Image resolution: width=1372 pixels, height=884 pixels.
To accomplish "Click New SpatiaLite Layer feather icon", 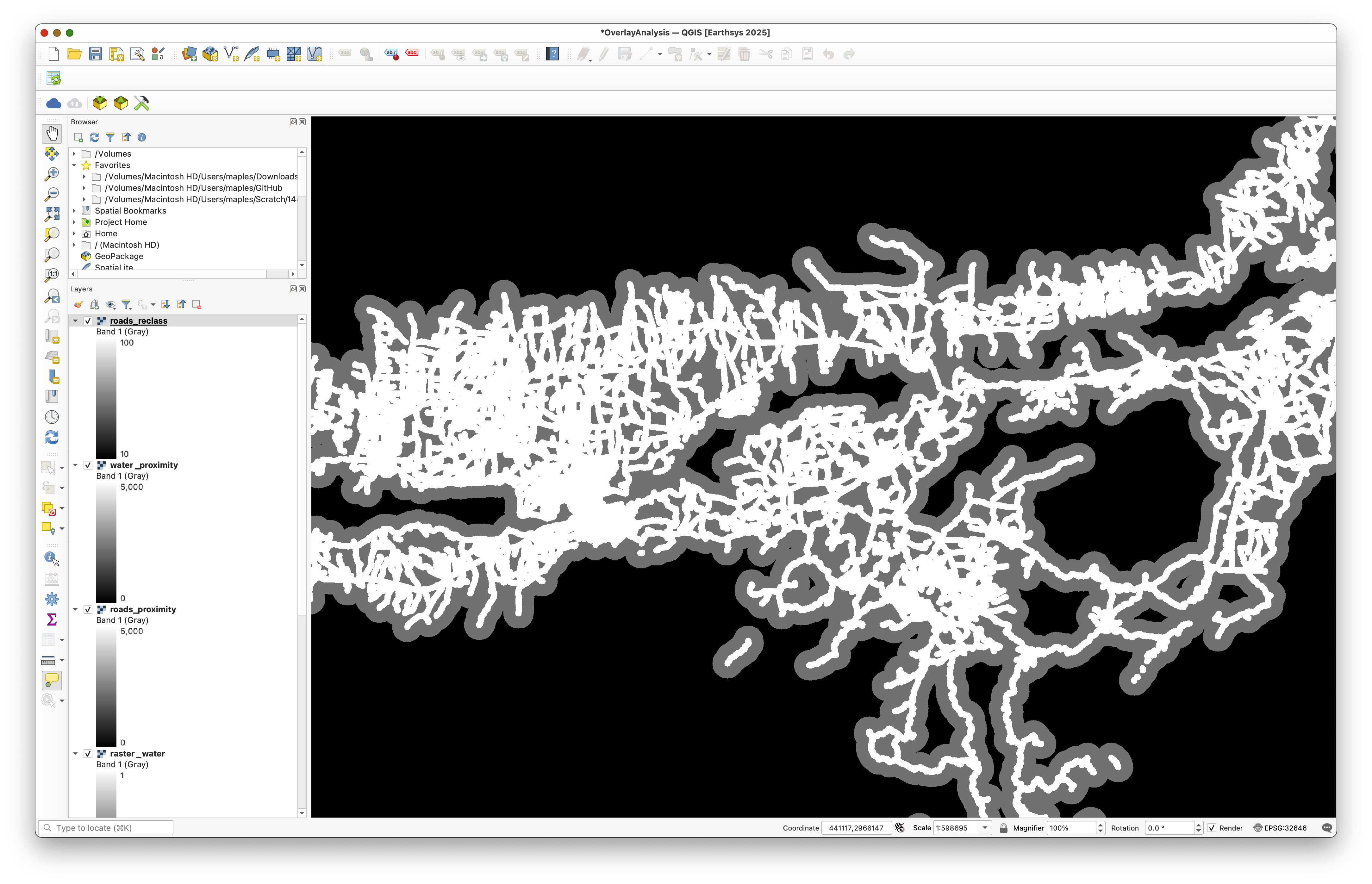I will (x=252, y=54).
